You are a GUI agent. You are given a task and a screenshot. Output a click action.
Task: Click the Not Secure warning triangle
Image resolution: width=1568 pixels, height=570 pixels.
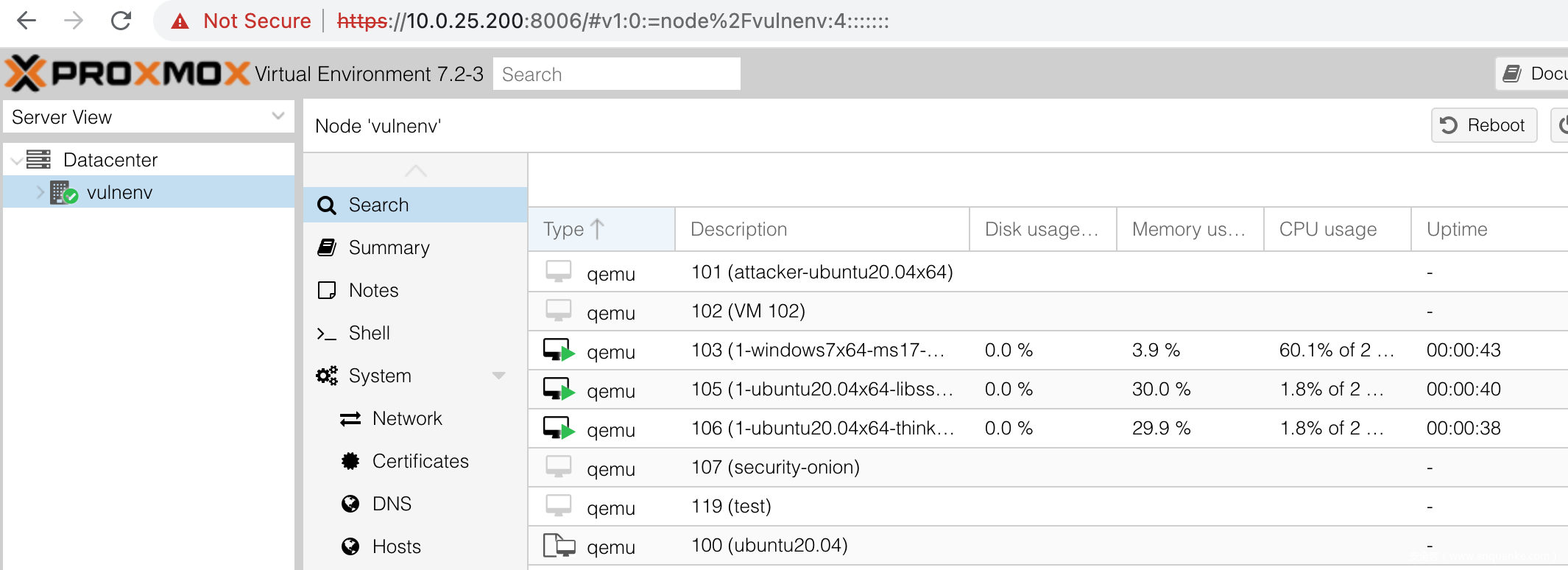tap(180, 21)
